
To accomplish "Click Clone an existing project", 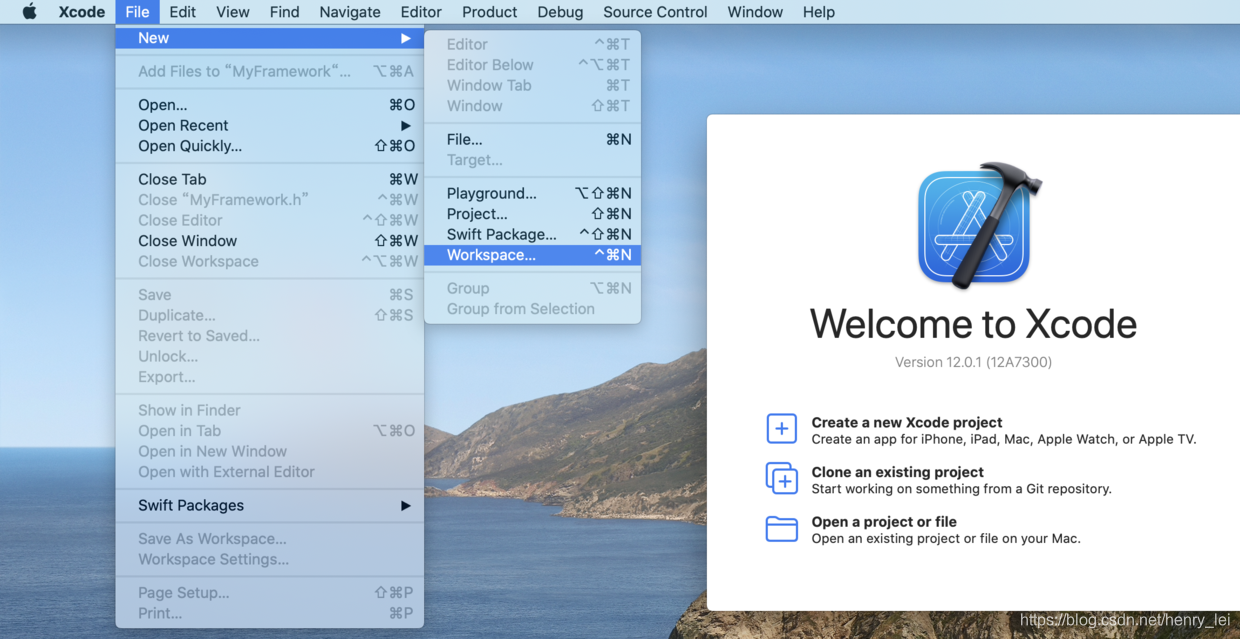I will (x=897, y=472).
